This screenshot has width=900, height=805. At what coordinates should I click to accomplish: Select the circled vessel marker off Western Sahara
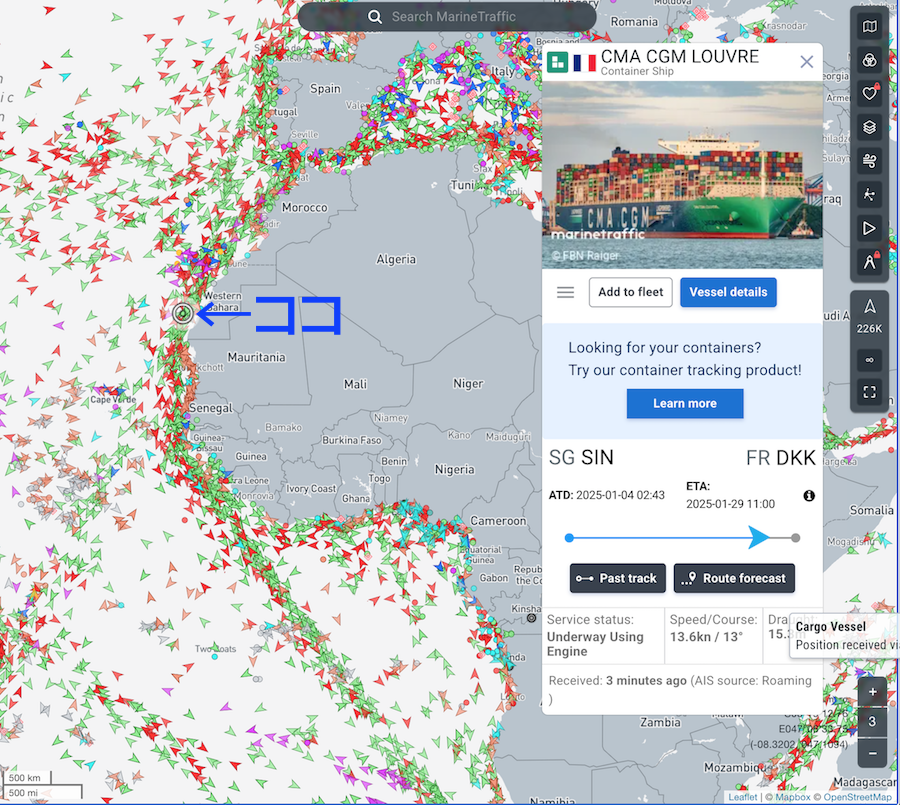click(x=183, y=313)
